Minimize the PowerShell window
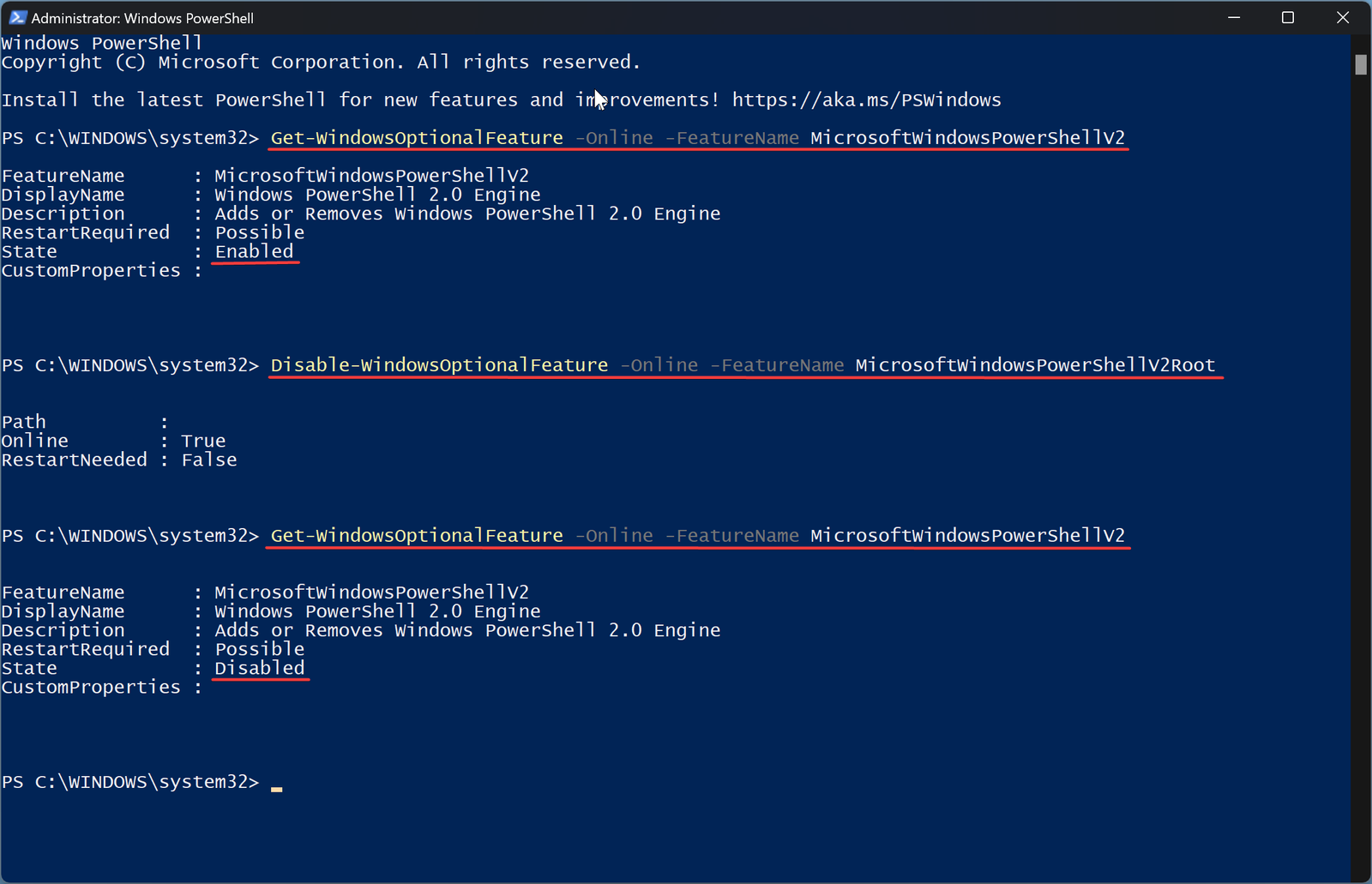This screenshot has height=884, width=1372. tap(1234, 17)
